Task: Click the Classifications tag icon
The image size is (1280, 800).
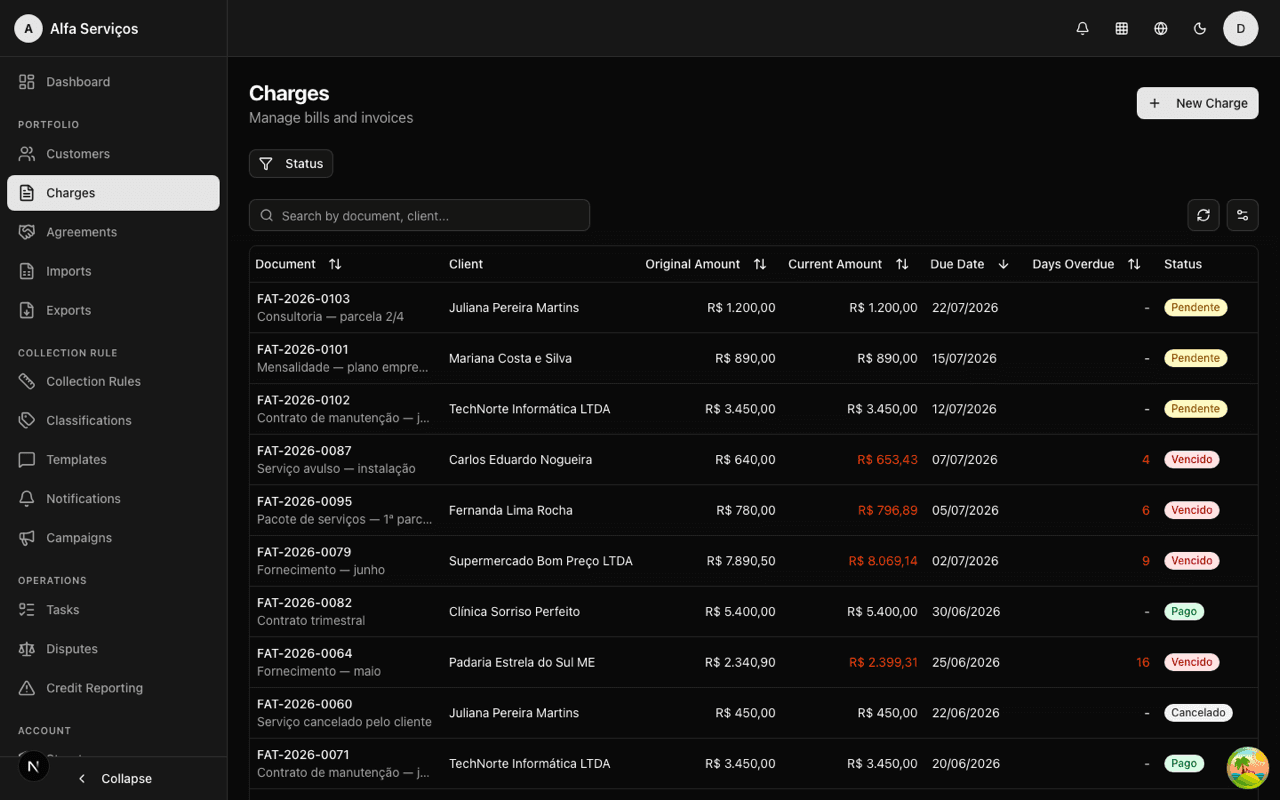Action: click(27, 420)
